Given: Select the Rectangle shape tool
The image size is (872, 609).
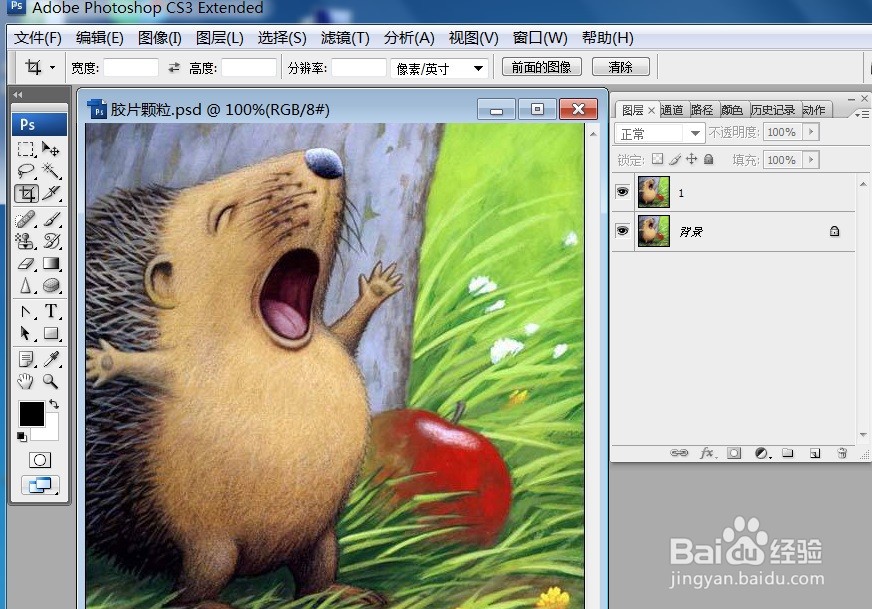Looking at the screenshot, I should coord(51,333).
